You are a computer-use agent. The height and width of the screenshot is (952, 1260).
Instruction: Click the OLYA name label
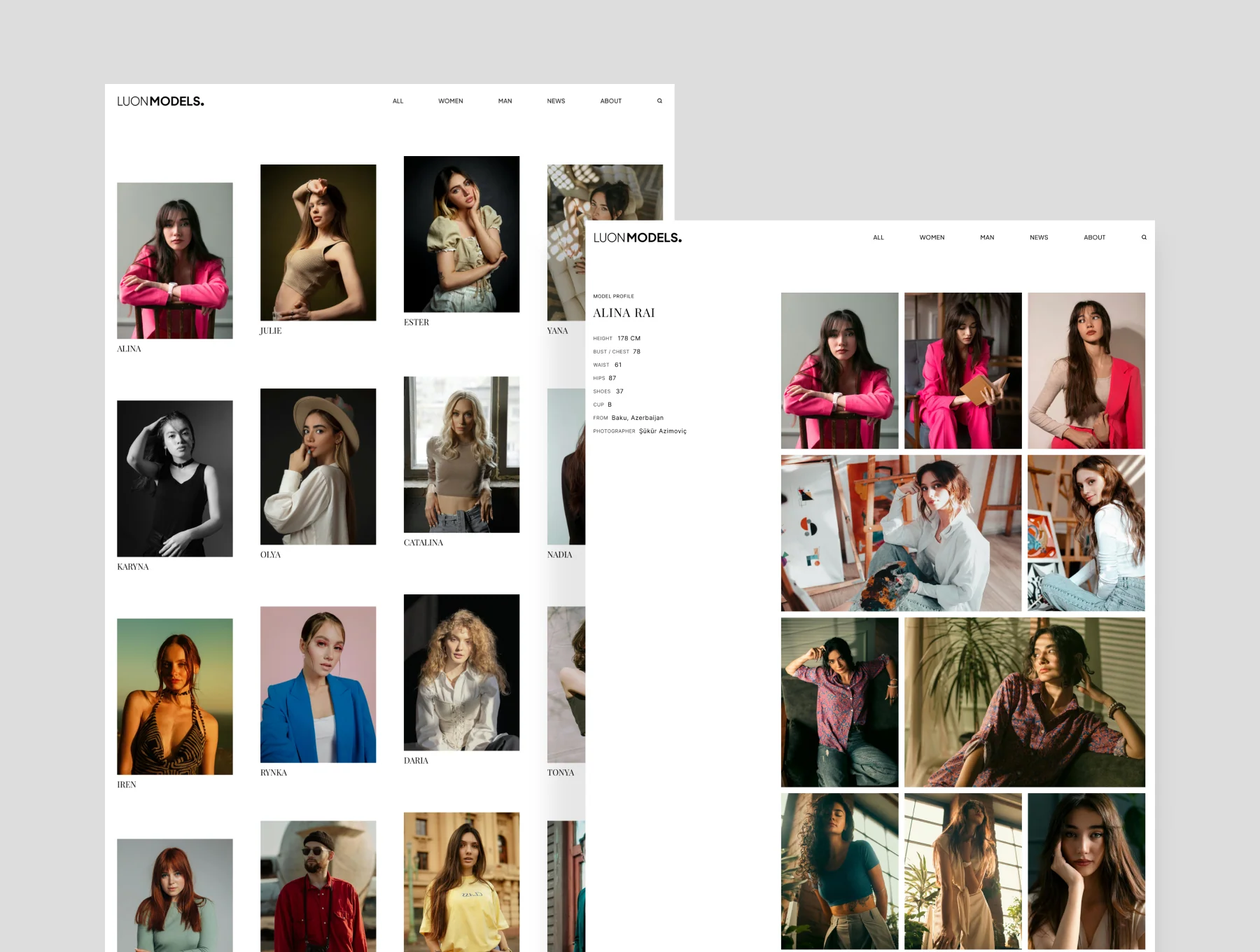pyautogui.click(x=270, y=555)
